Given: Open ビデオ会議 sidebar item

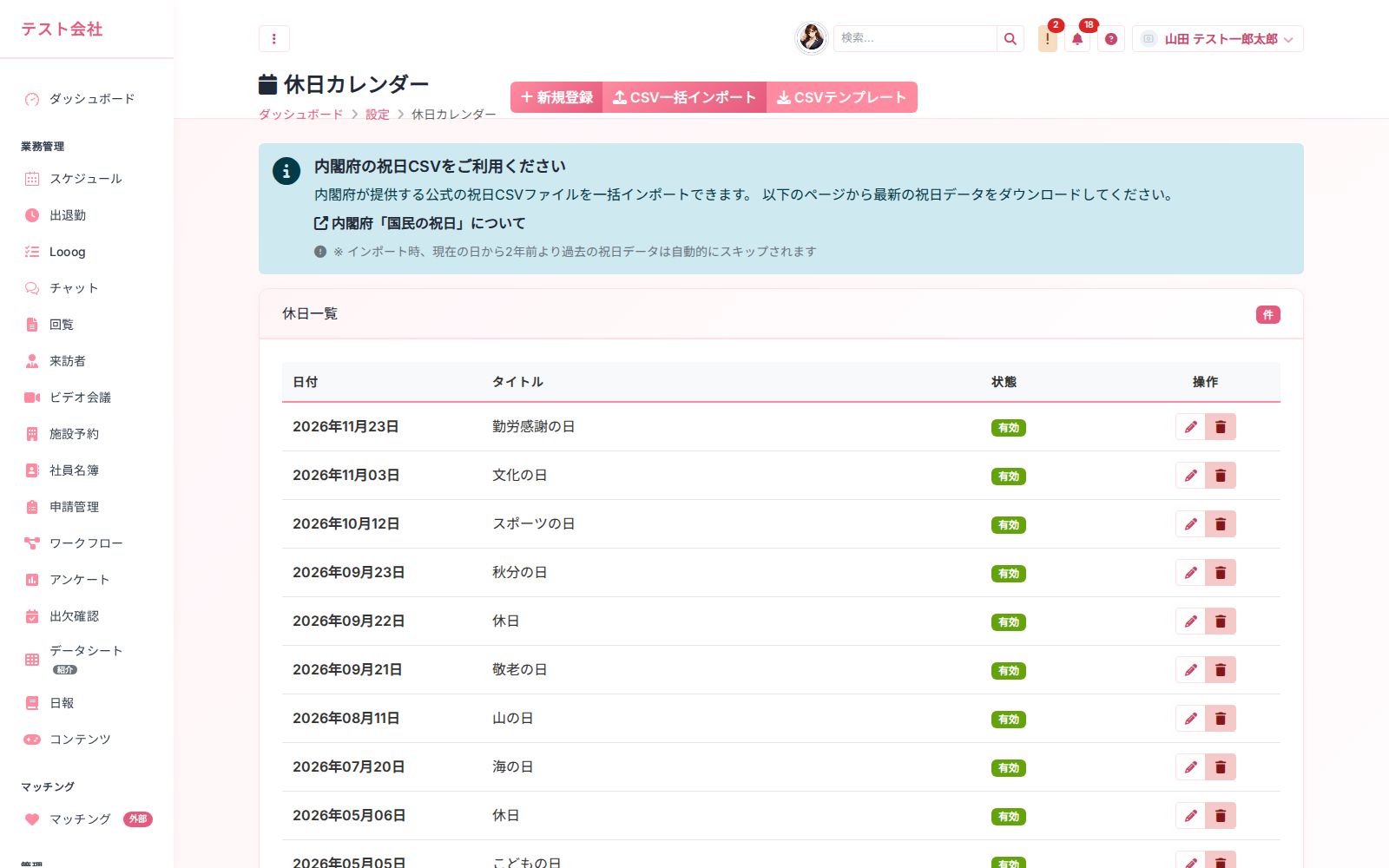Looking at the screenshot, I should 87,398.
